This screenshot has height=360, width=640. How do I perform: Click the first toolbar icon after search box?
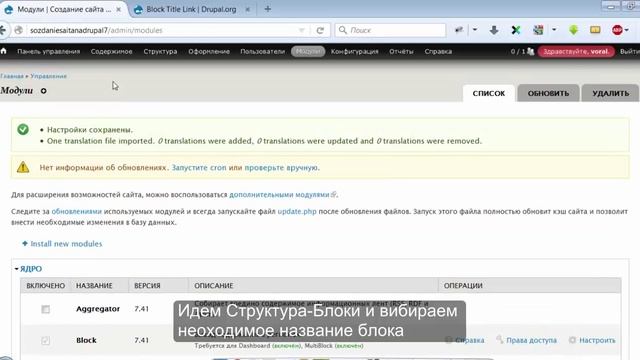(x=459, y=30)
